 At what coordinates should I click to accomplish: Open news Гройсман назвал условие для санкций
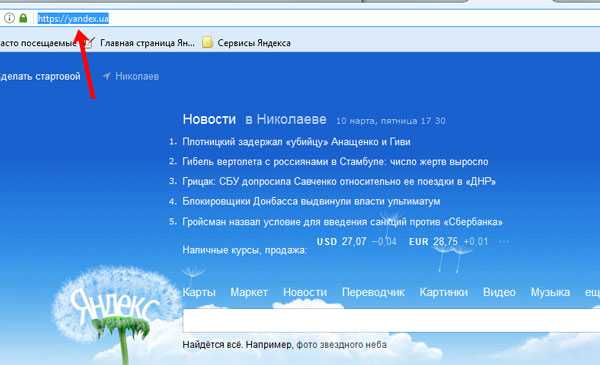(342, 222)
